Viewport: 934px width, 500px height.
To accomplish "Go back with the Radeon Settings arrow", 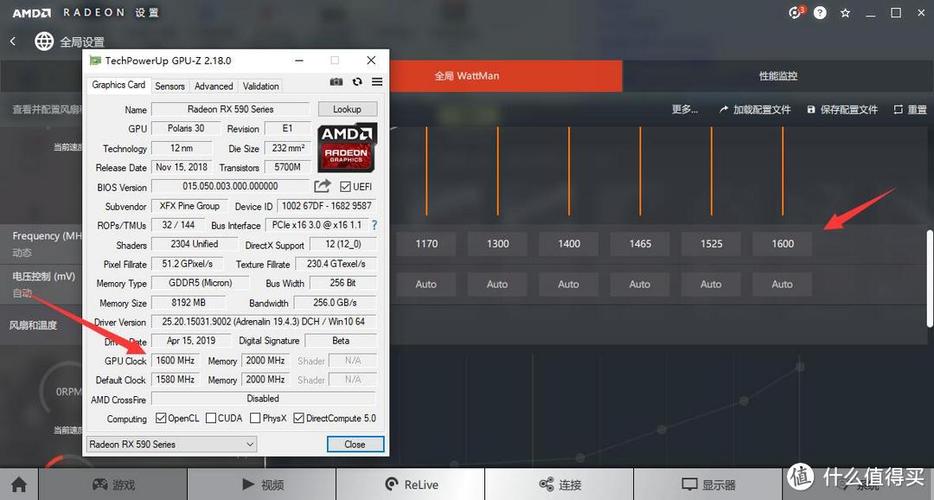I will tap(13, 41).
